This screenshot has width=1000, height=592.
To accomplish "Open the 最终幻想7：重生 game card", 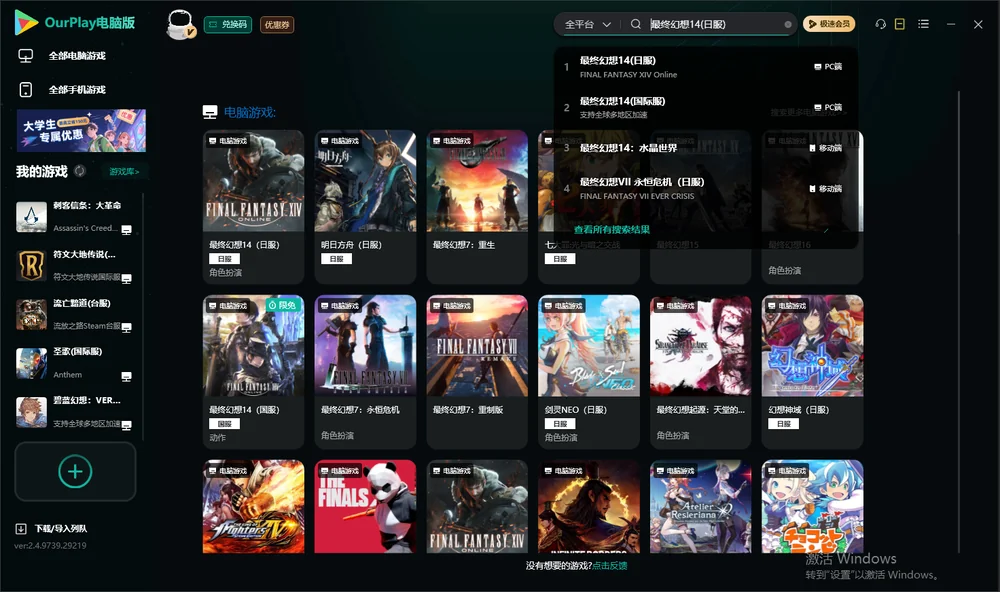I will pyautogui.click(x=477, y=207).
